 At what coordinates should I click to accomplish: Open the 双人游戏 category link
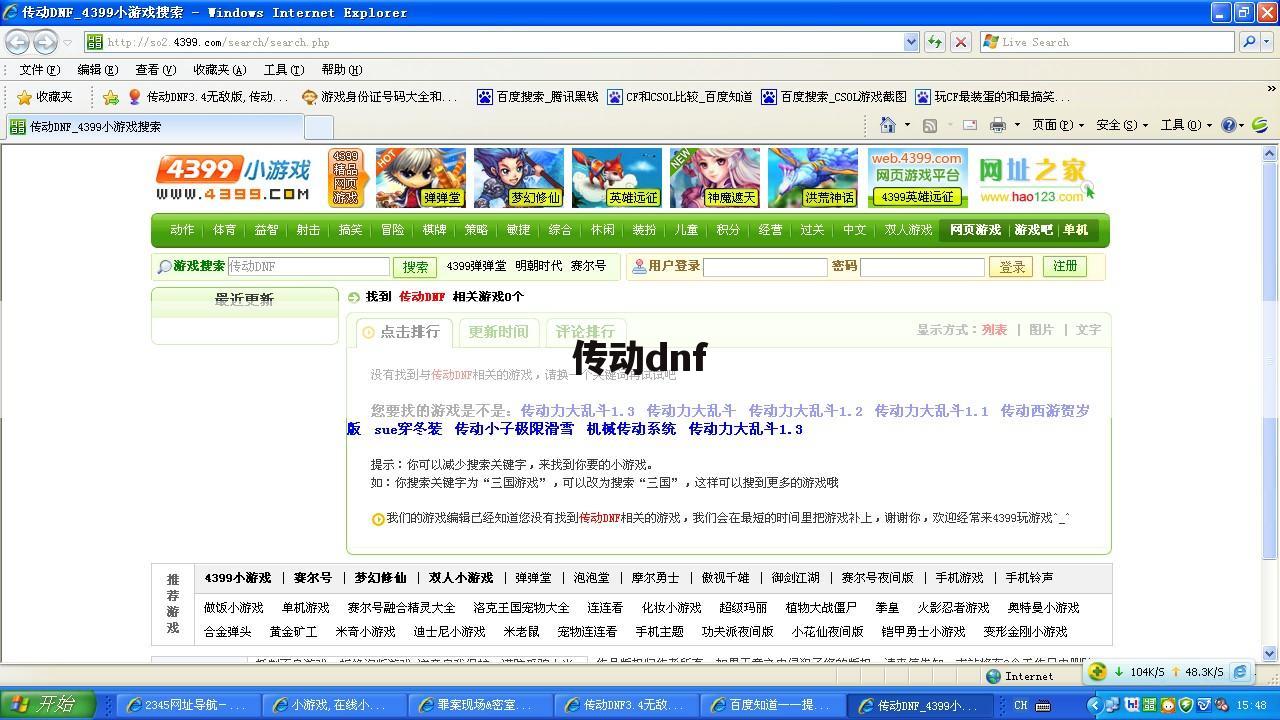908,230
